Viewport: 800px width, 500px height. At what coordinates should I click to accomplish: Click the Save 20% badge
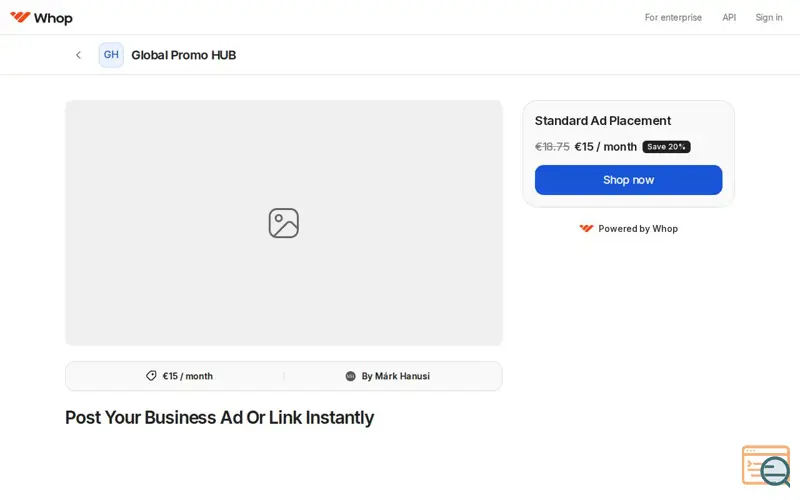tap(666, 147)
